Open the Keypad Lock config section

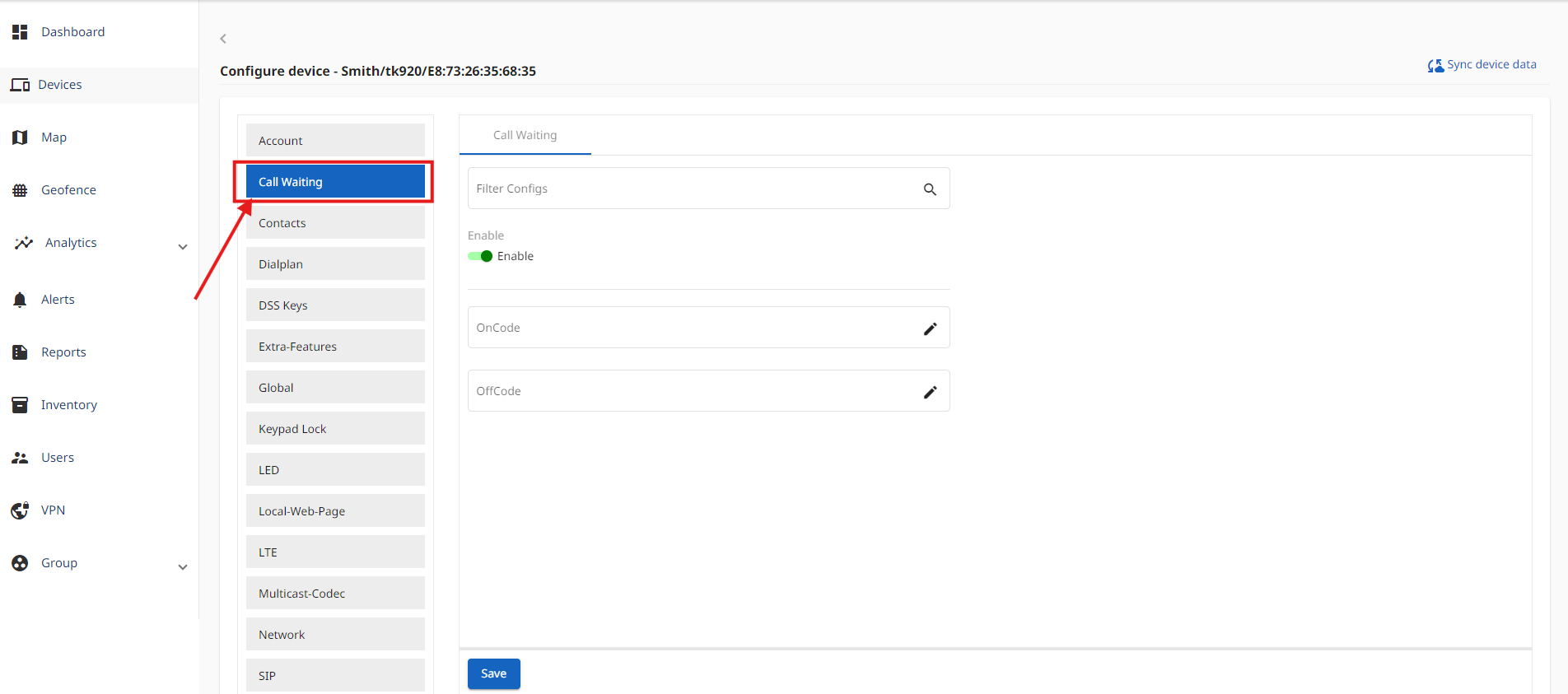click(x=335, y=428)
